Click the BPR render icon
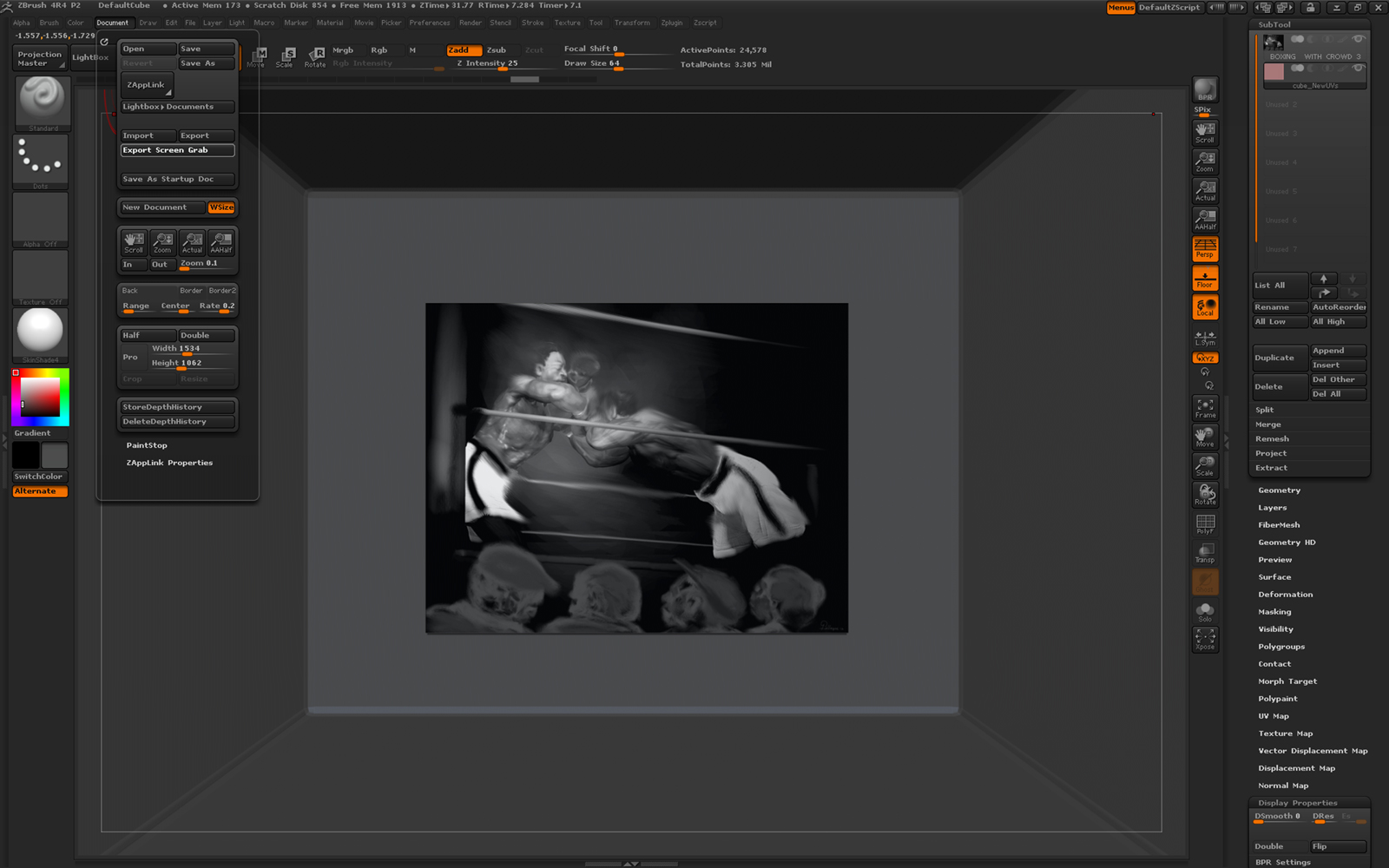 coord(1205,89)
